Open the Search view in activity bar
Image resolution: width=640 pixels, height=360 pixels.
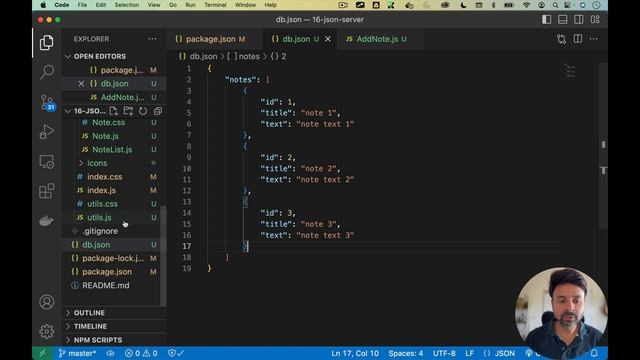[47, 72]
